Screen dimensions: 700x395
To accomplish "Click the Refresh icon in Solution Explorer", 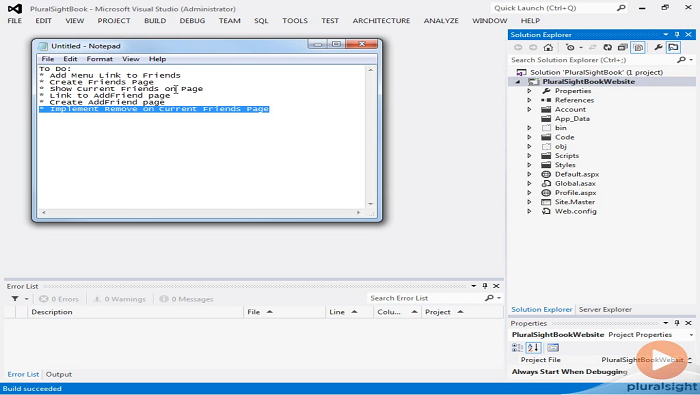I will (x=608, y=47).
